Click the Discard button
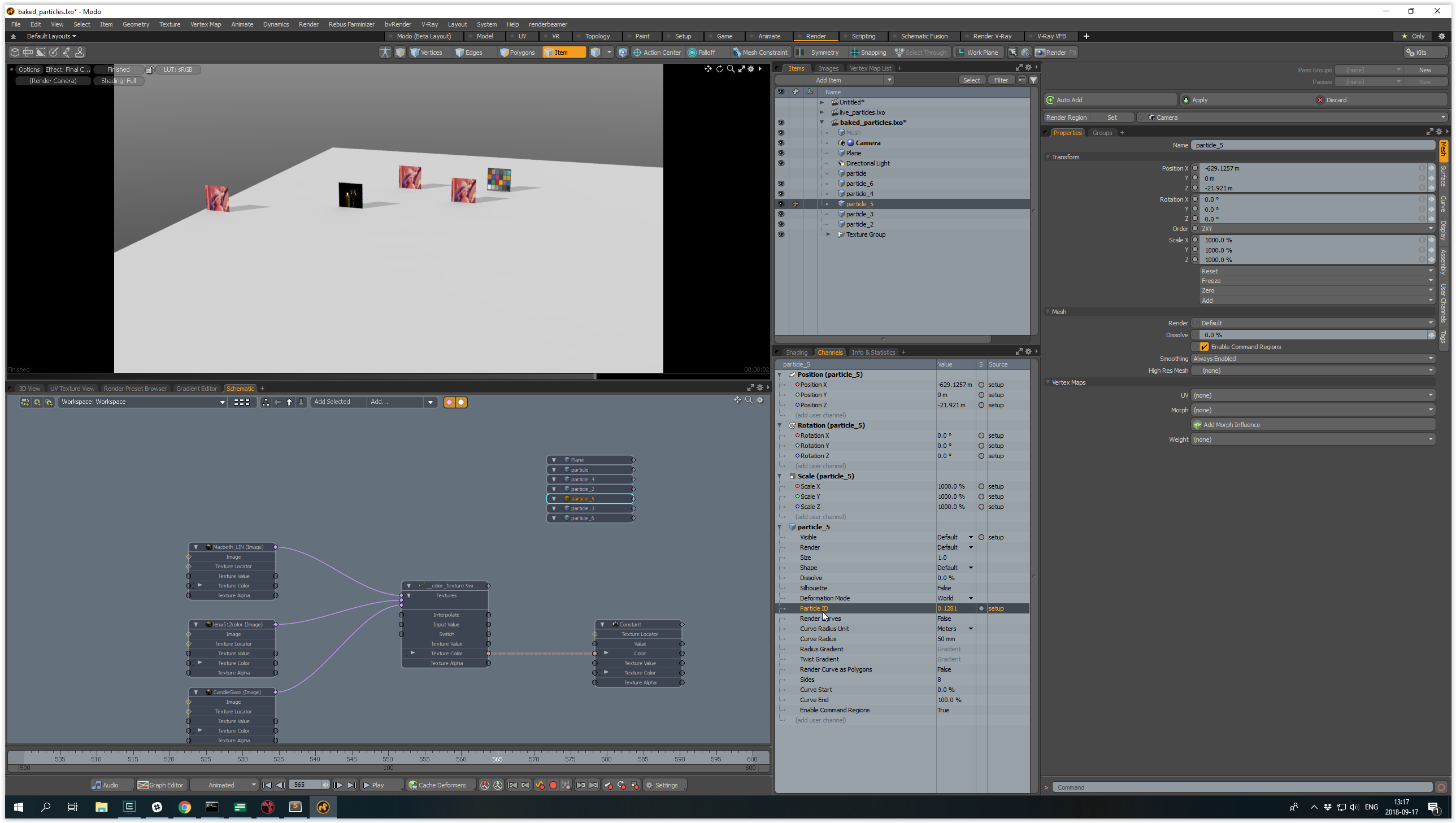This screenshot has width=1456, height=823. click(1381, 100)
